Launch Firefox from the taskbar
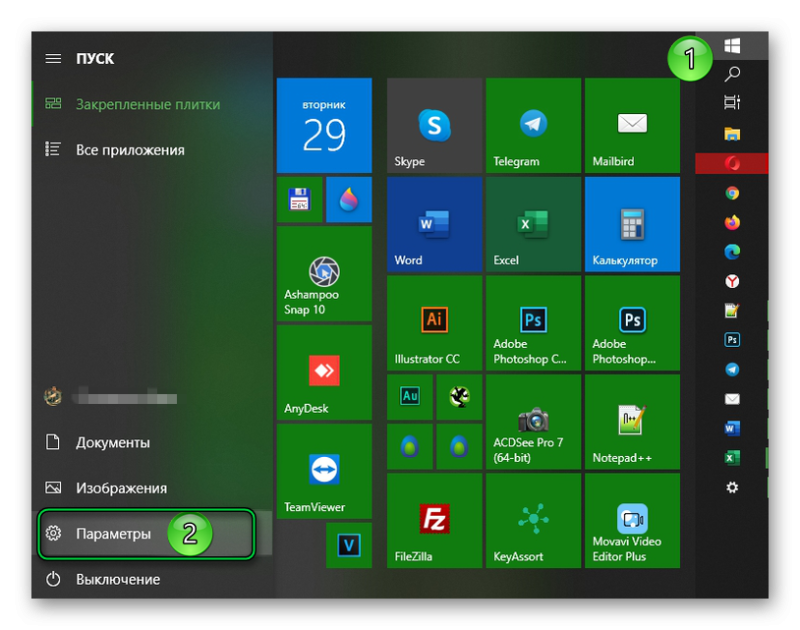 [x=732, y=222]
